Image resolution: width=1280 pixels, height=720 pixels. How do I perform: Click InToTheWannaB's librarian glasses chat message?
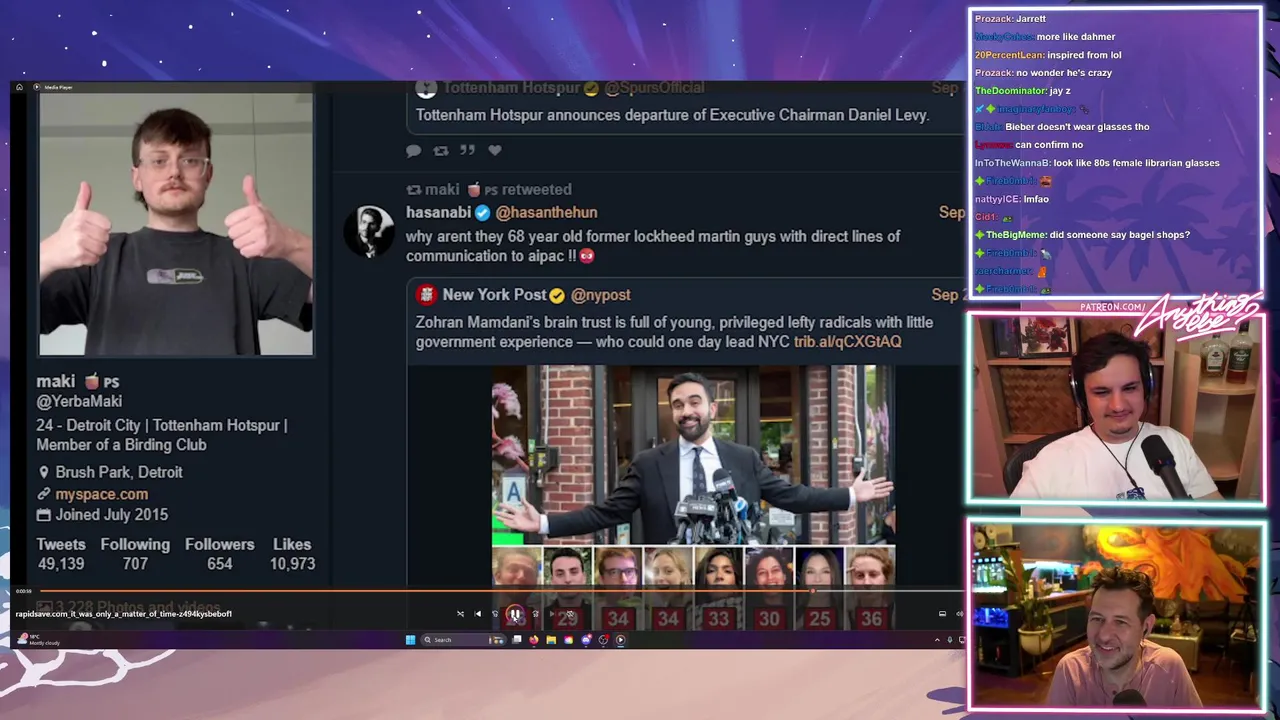(x=1097, y=163)
